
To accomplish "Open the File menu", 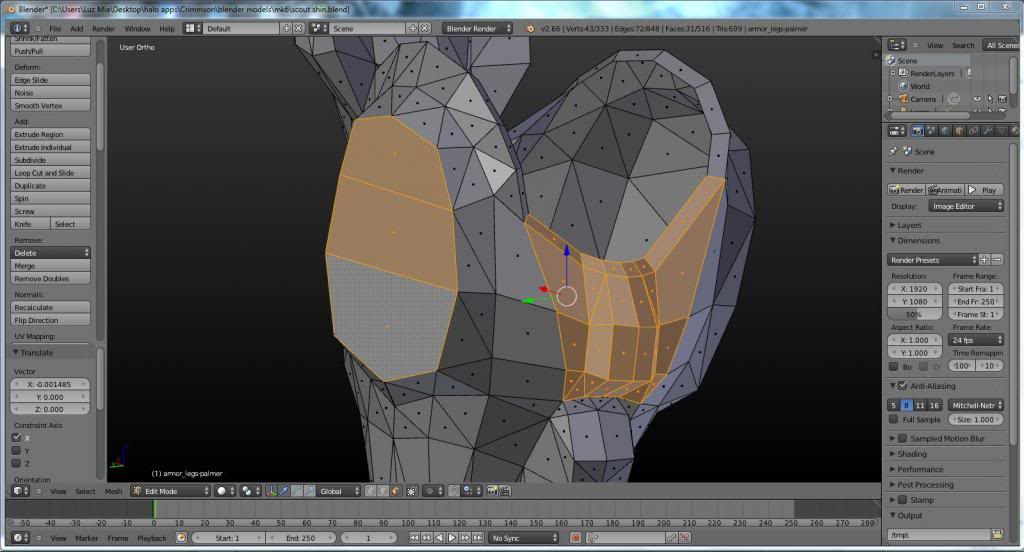I will (x=55, y=29).
